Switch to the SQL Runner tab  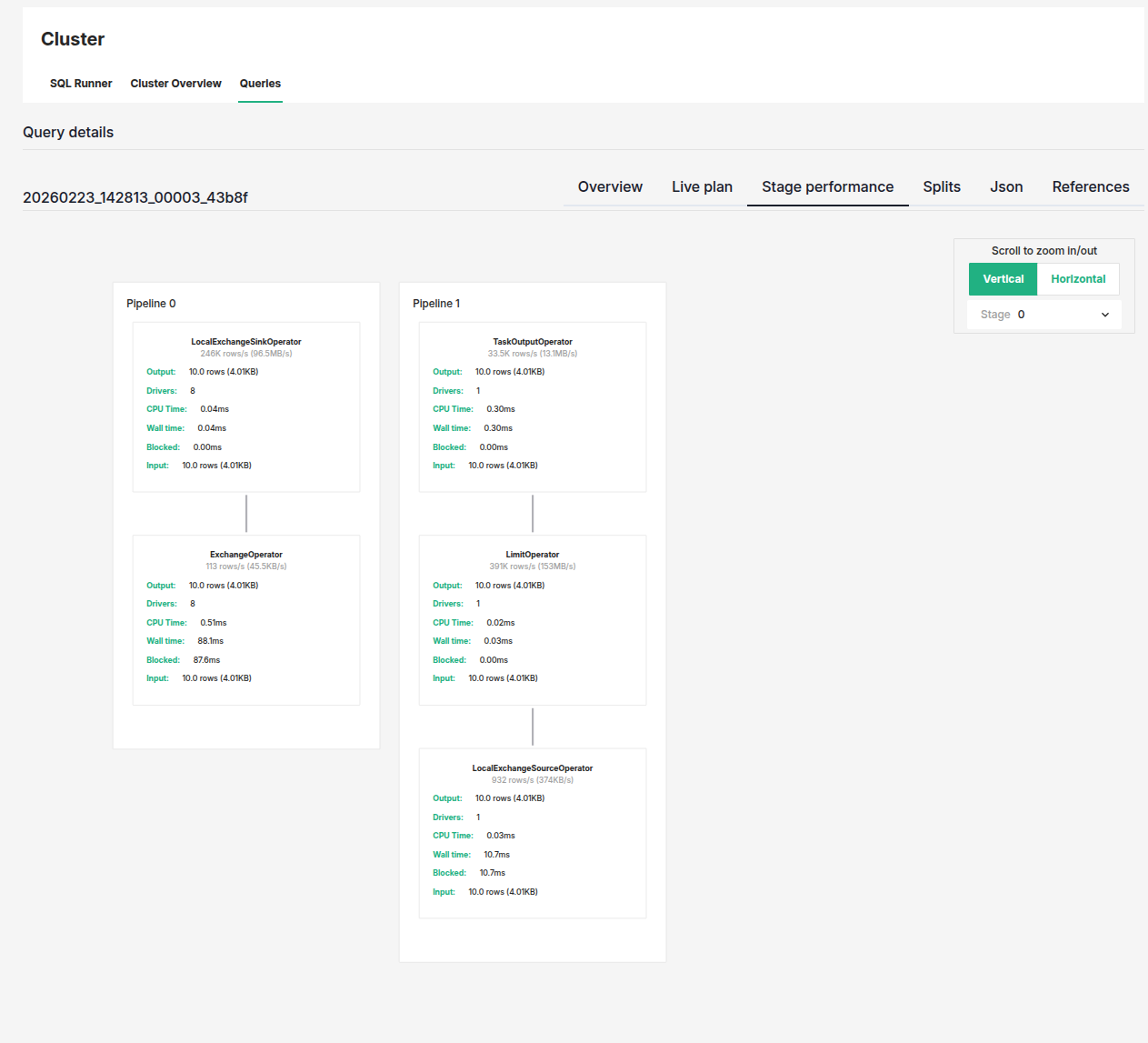coord(81,83)
